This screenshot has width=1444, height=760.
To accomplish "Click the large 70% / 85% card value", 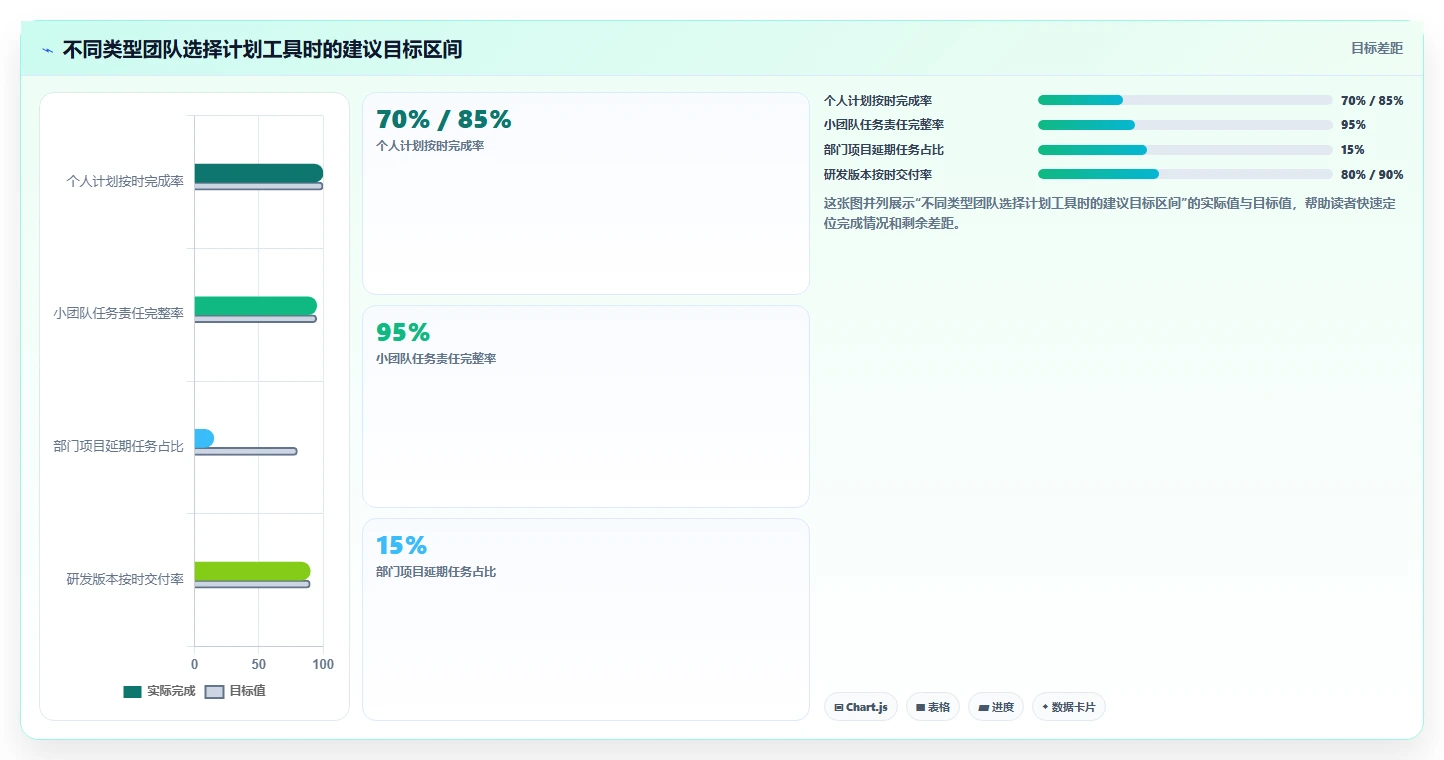I will point(444,120).
